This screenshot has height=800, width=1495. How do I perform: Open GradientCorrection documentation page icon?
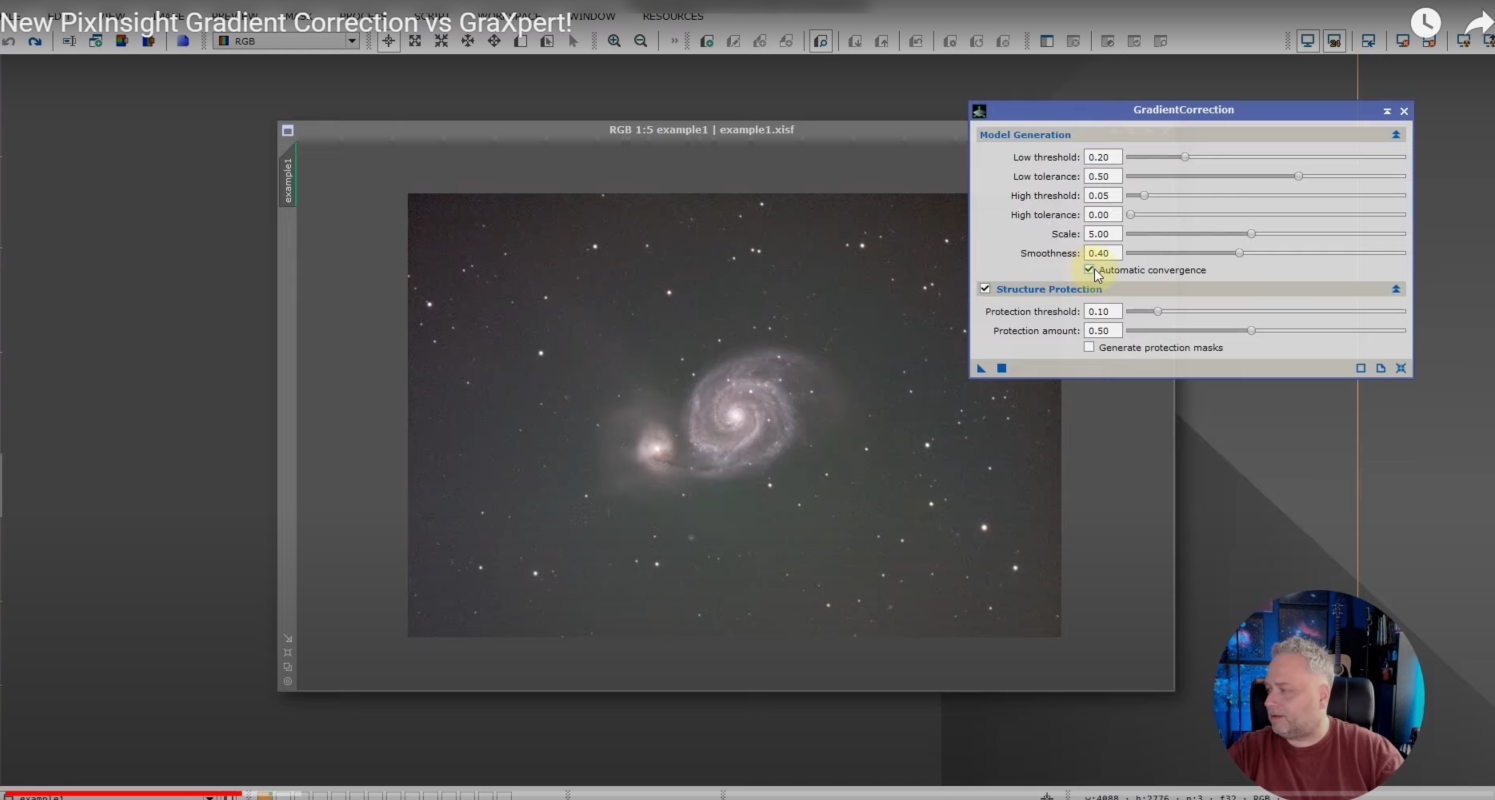click(1381, 368)
